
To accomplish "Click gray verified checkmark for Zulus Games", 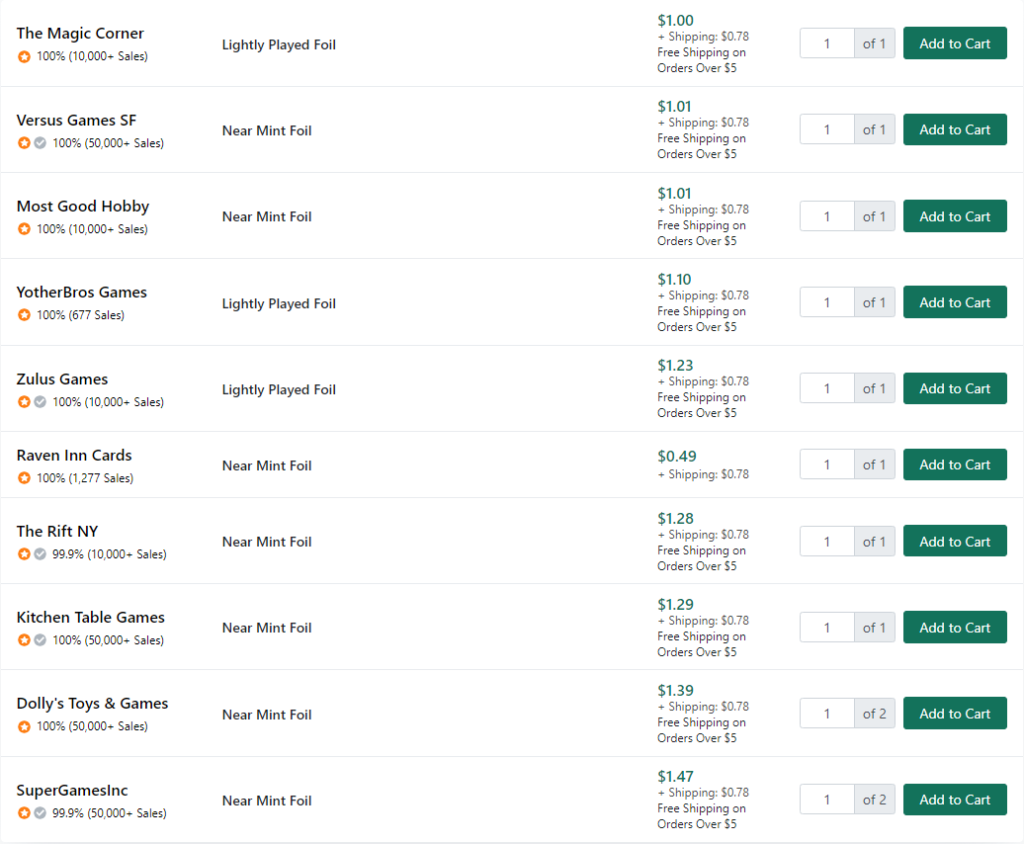I will tap(40, 402).
